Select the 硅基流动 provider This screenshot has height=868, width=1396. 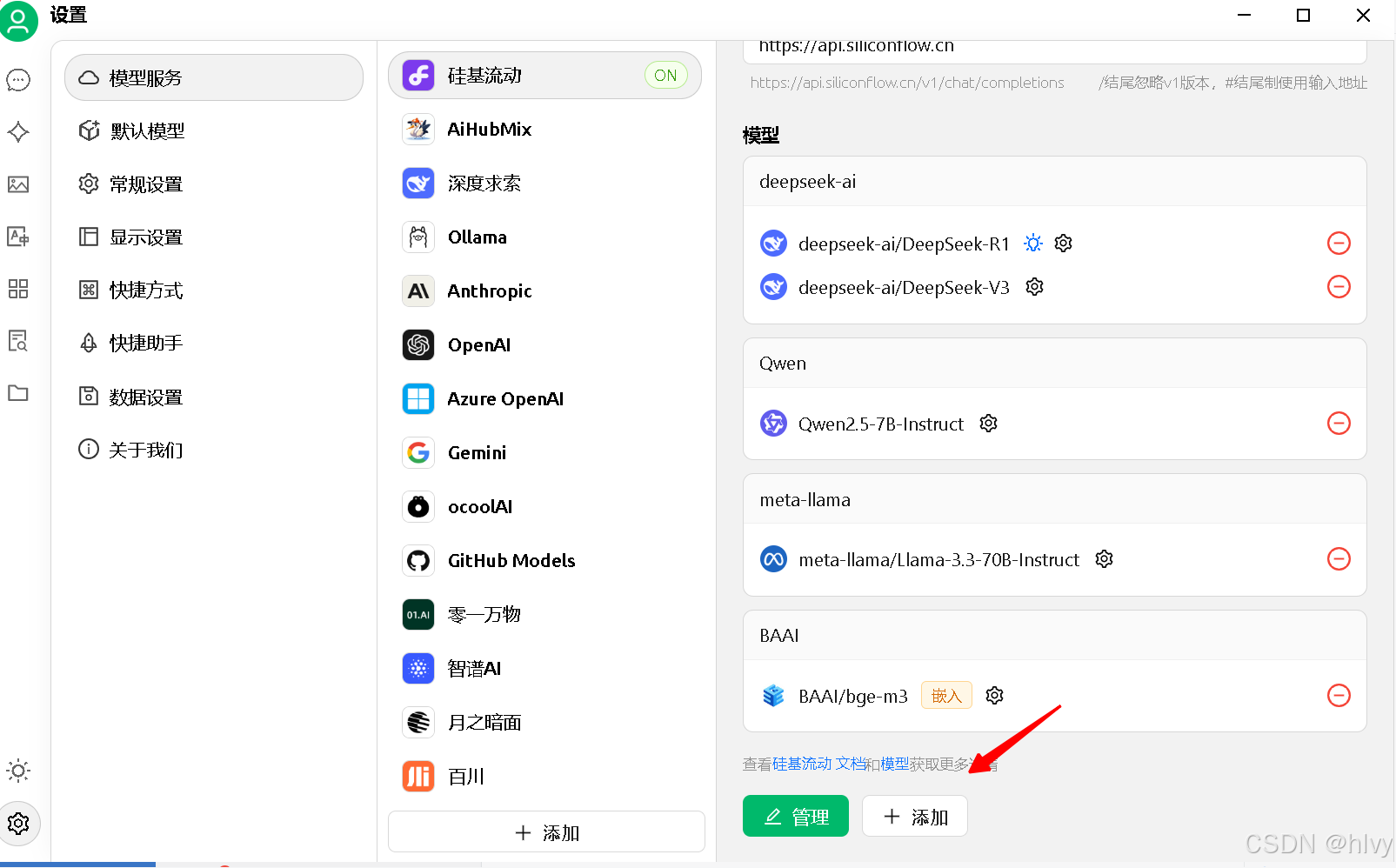click(544, 76)
